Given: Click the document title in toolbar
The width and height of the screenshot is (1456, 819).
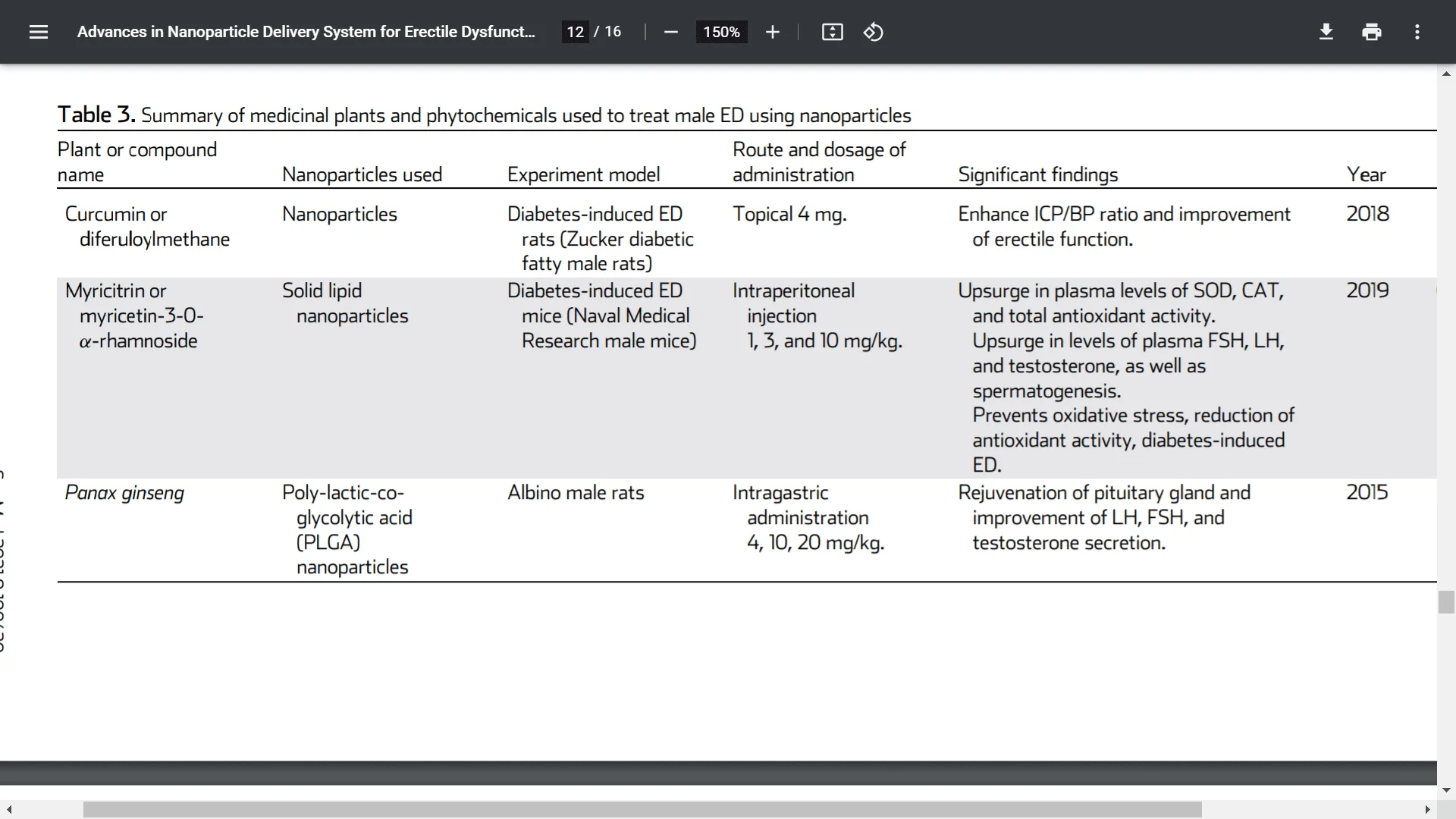Looking at the screenshot, I should click(306, 32).
